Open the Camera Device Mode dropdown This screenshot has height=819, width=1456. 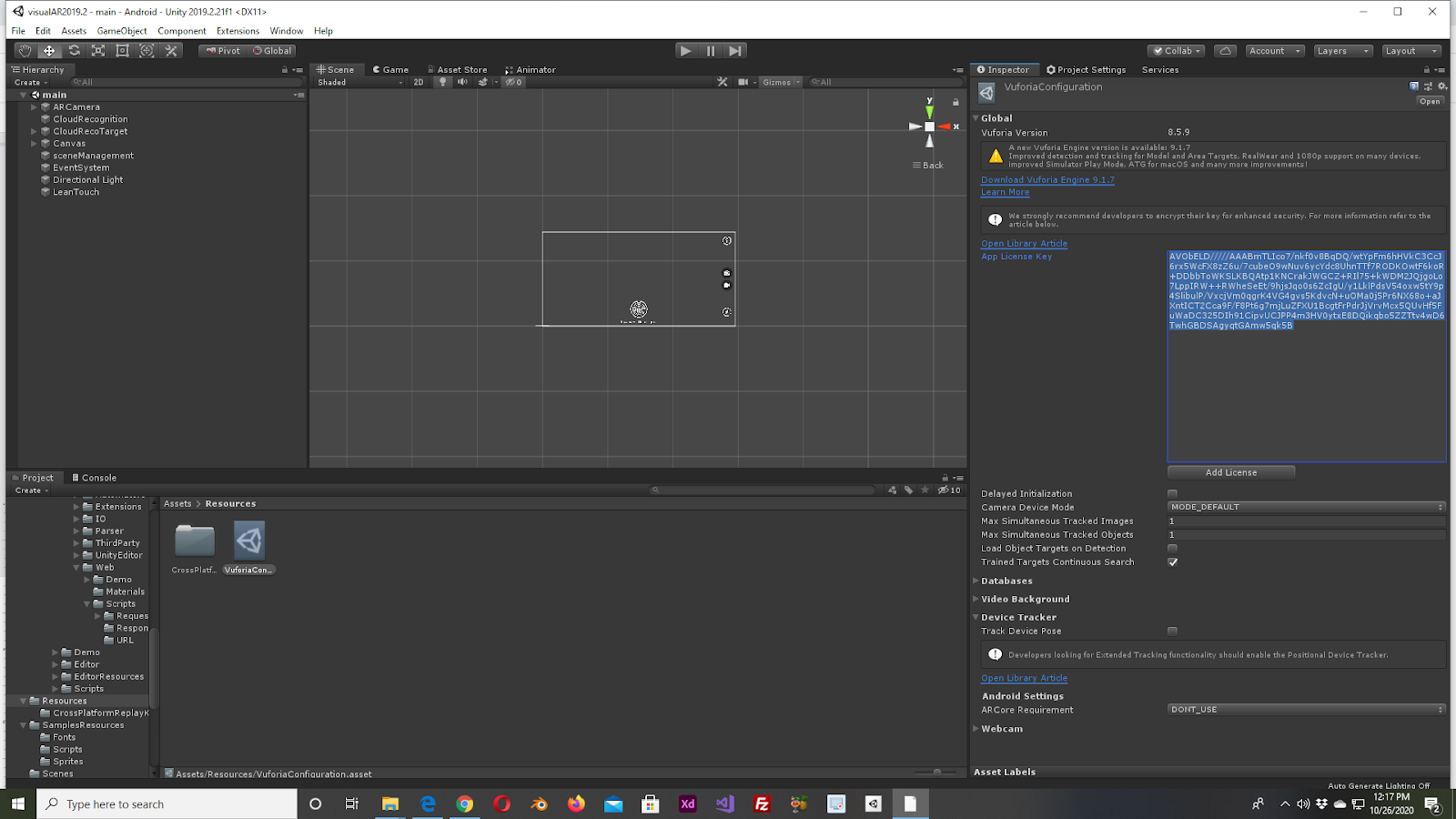(1306, 508)
